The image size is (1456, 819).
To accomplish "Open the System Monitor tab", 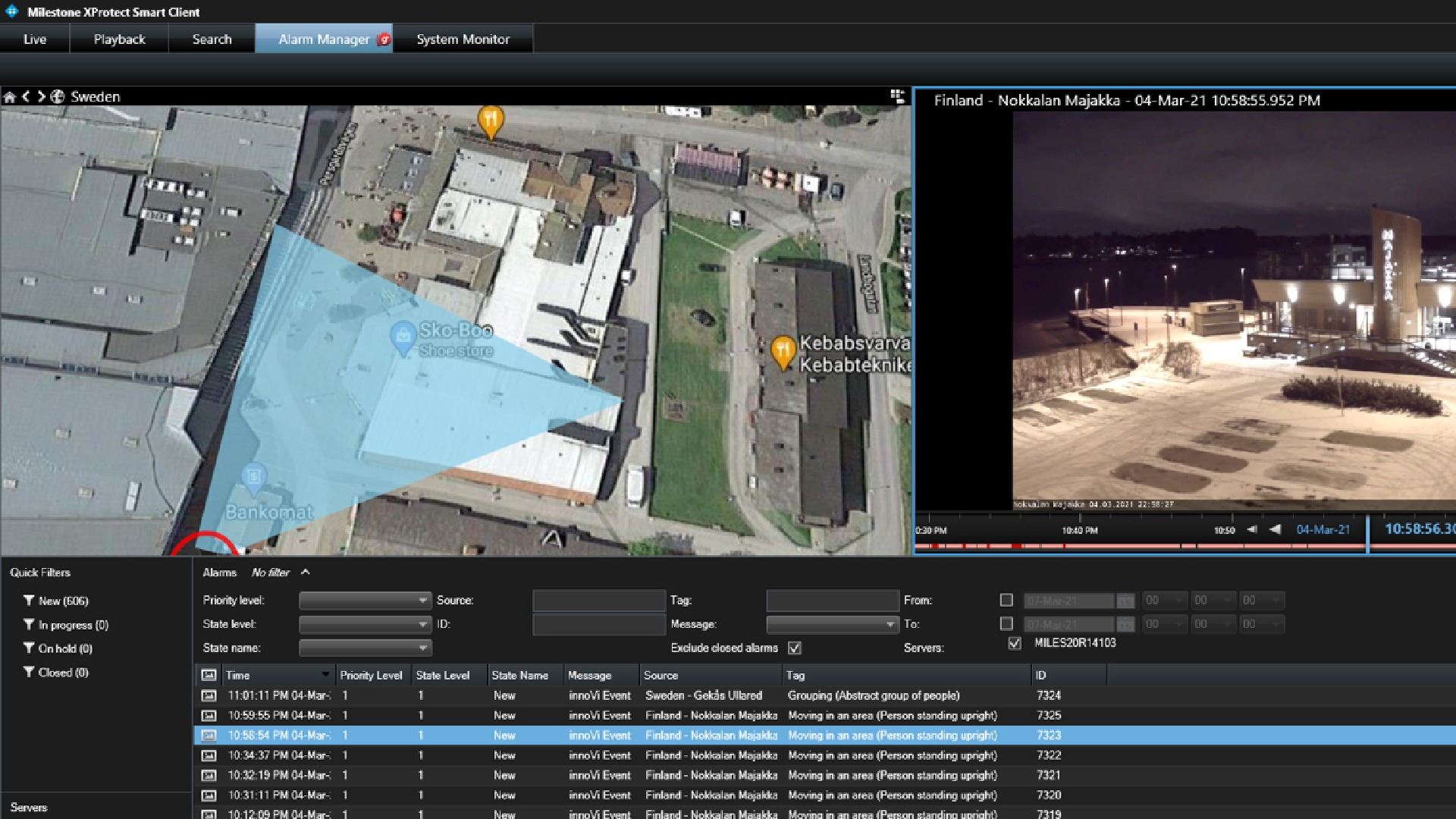I will pyautogui.click(x=463, y=39).
